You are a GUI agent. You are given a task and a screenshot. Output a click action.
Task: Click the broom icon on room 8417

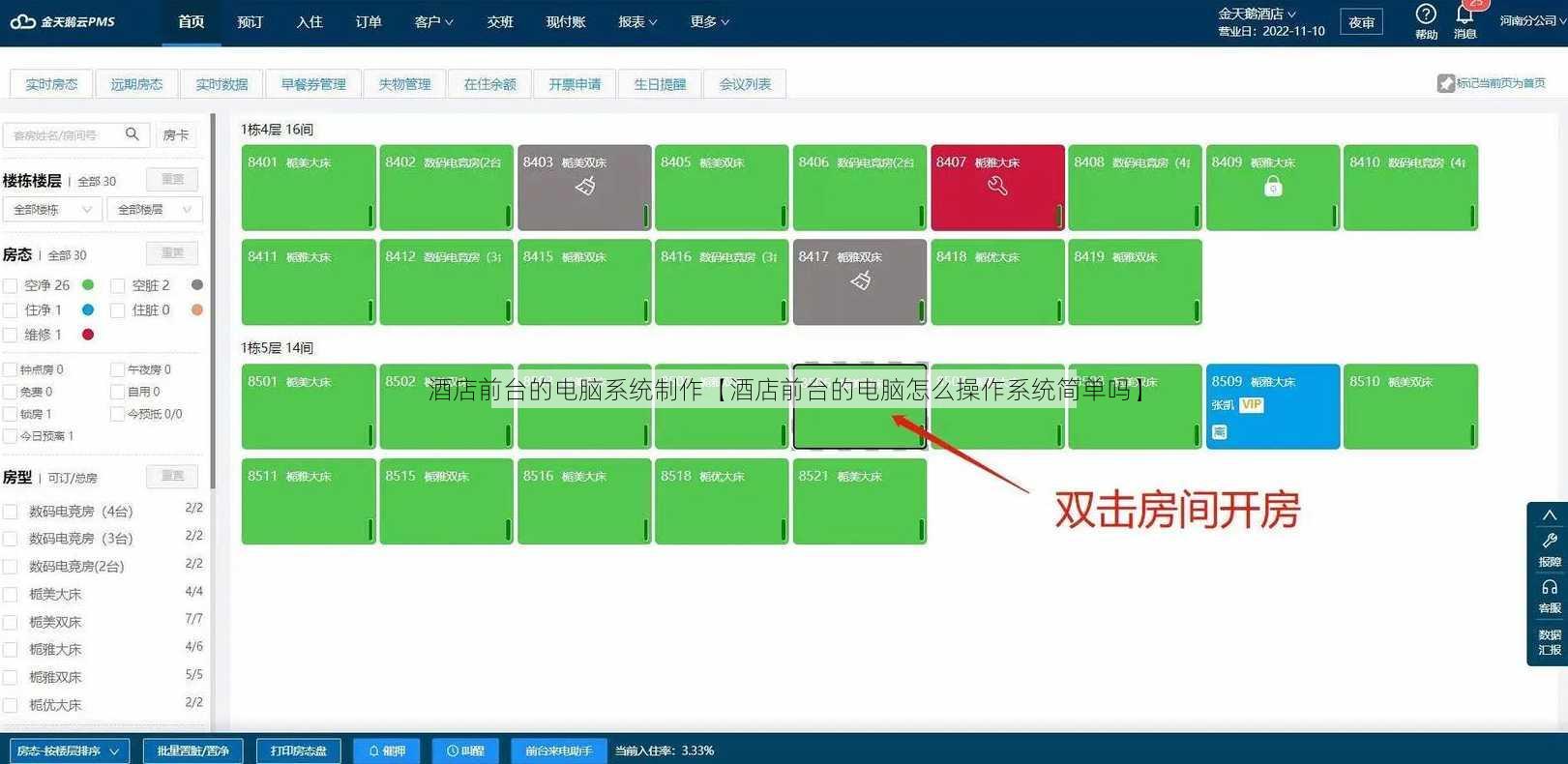click(861, 280)
